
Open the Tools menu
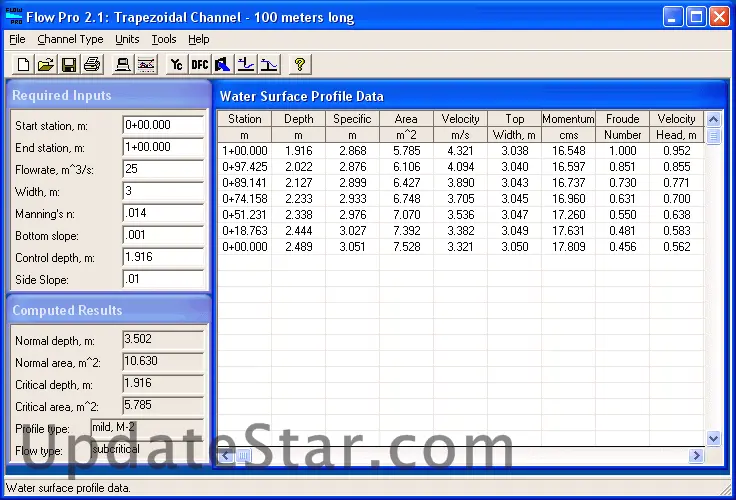point(164,39)
